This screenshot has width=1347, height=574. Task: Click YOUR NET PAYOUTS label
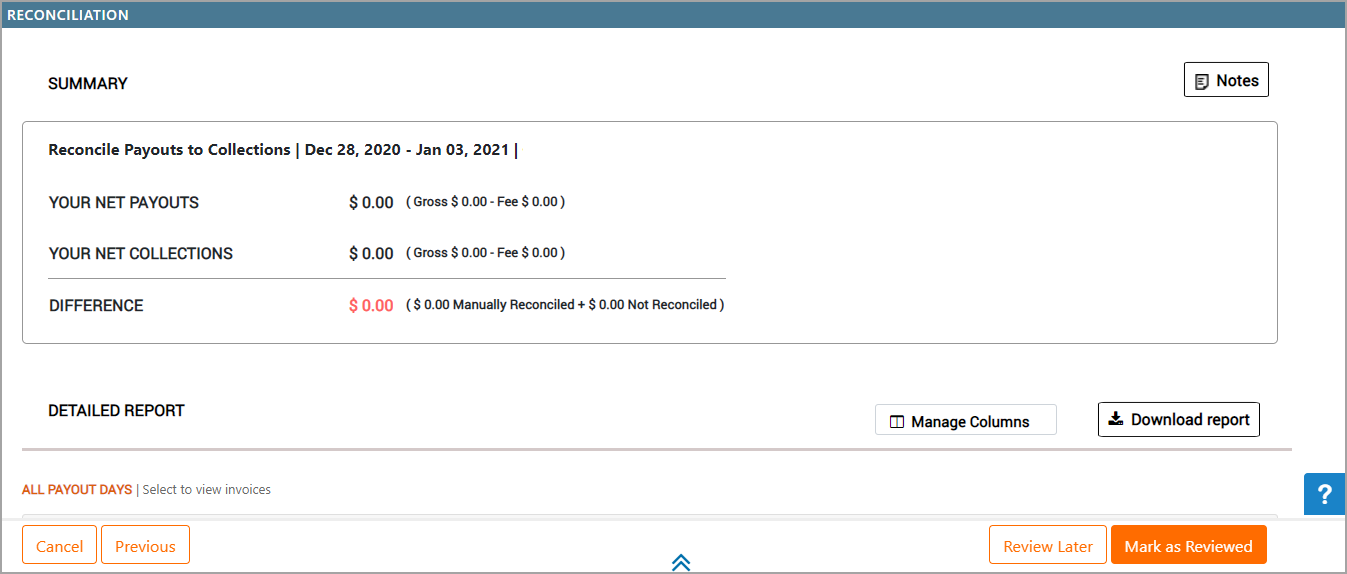click(x=124, y=202)
